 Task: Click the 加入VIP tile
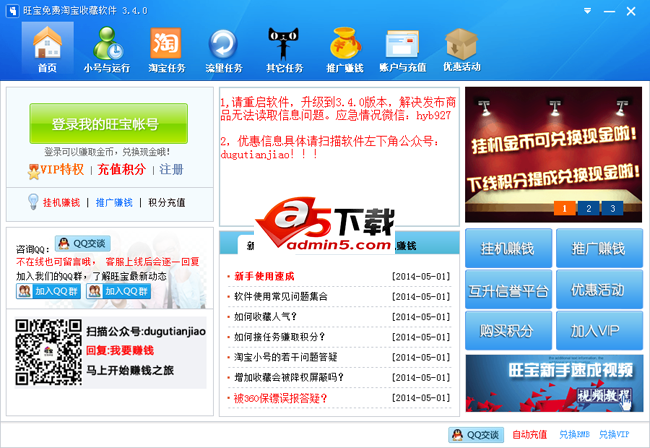(599, 330)
